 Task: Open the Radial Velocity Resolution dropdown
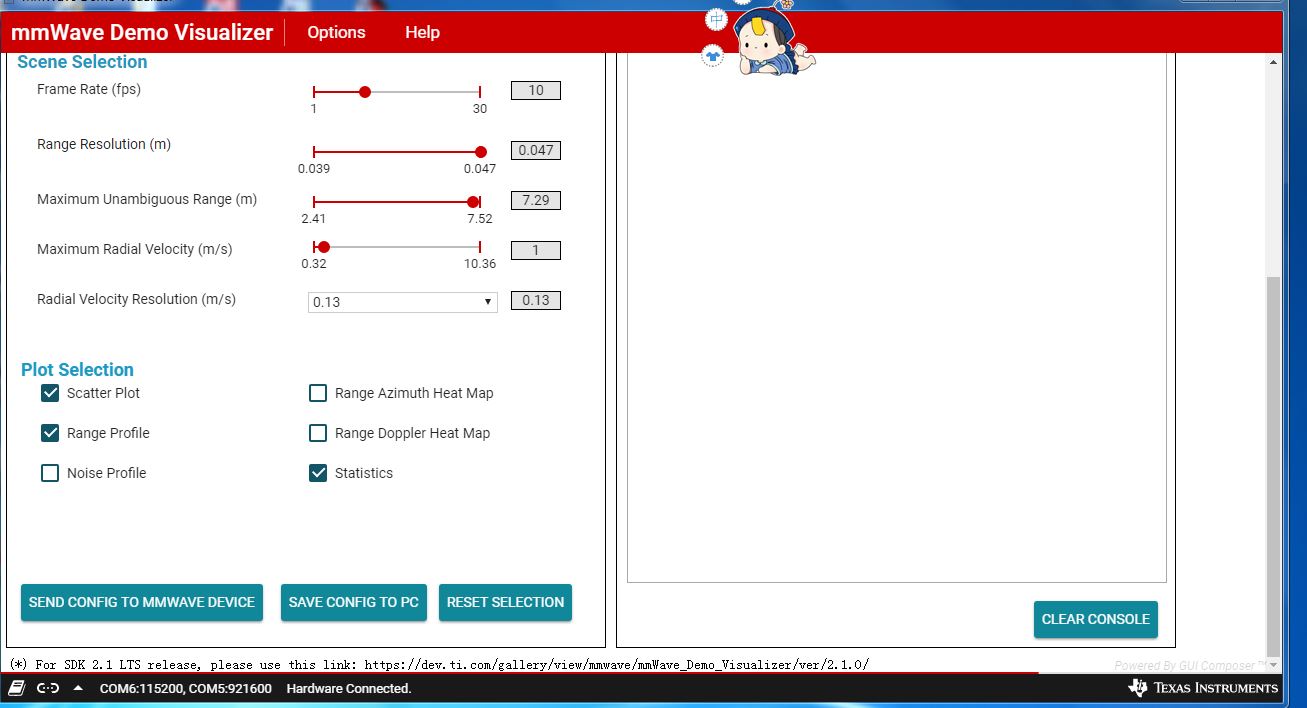(x=402, y=302)
